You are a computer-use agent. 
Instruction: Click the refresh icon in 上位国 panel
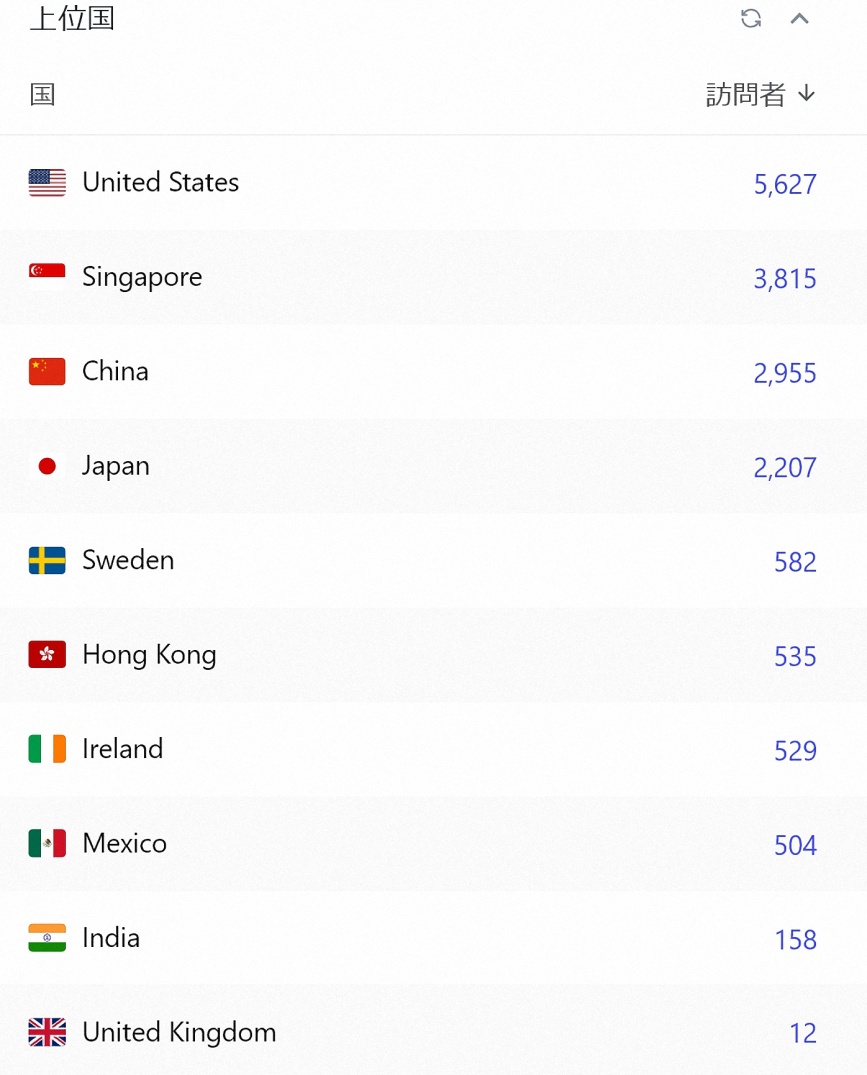click(x=751, y=19)
